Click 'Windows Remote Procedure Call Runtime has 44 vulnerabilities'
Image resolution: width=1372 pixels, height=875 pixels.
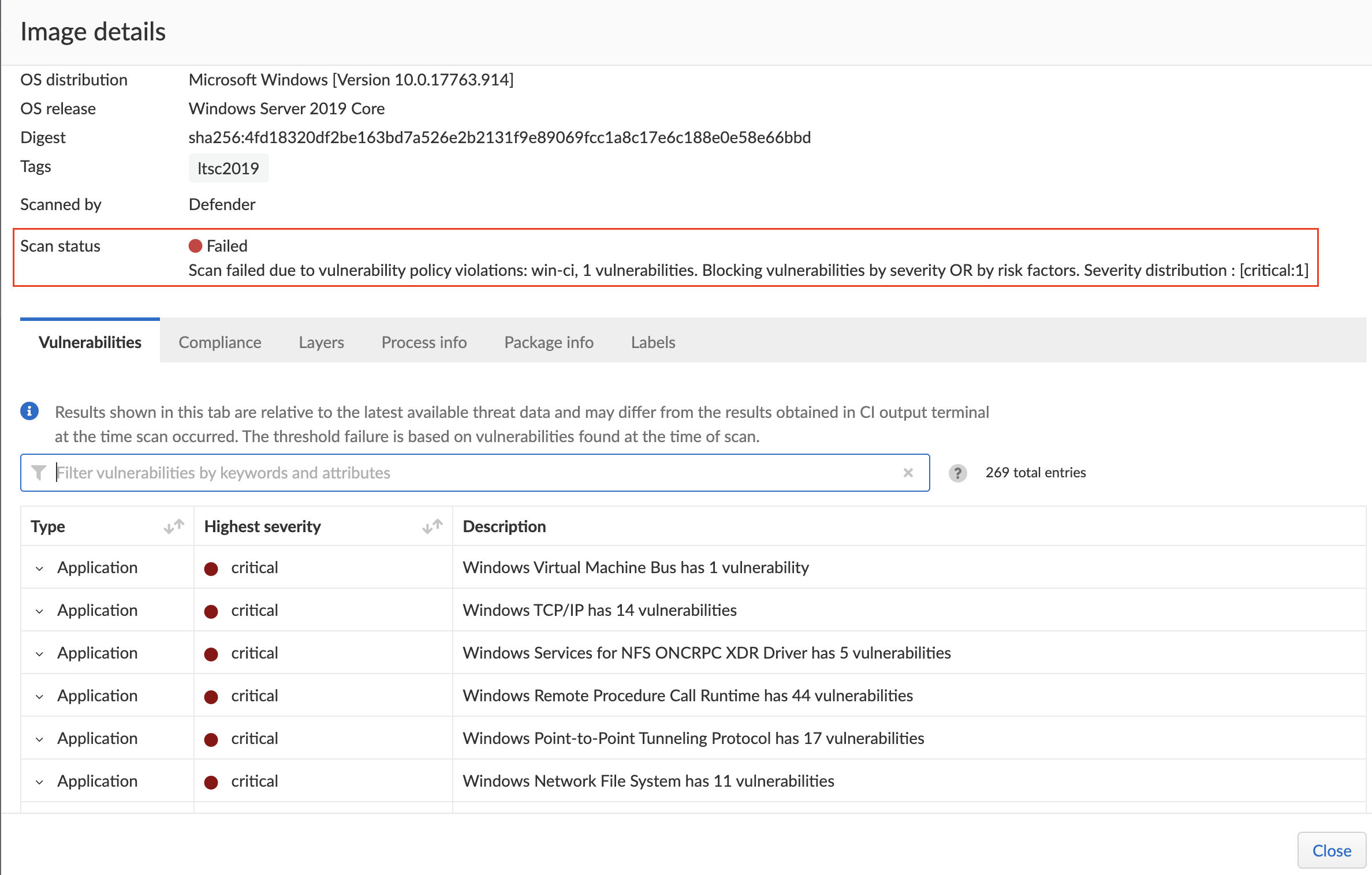688,695
